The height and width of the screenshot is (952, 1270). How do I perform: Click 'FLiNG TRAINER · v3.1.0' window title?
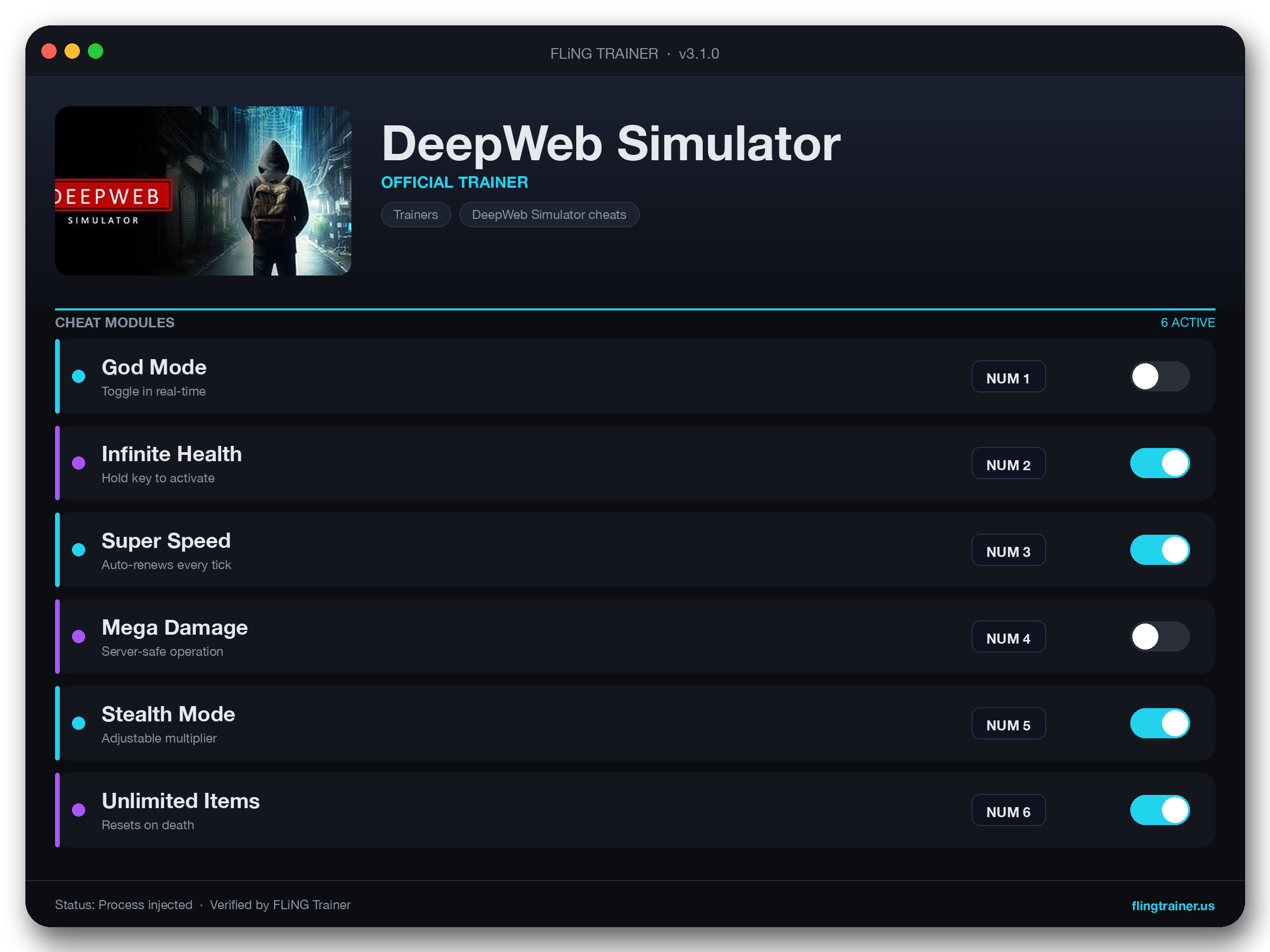[634, 53]
